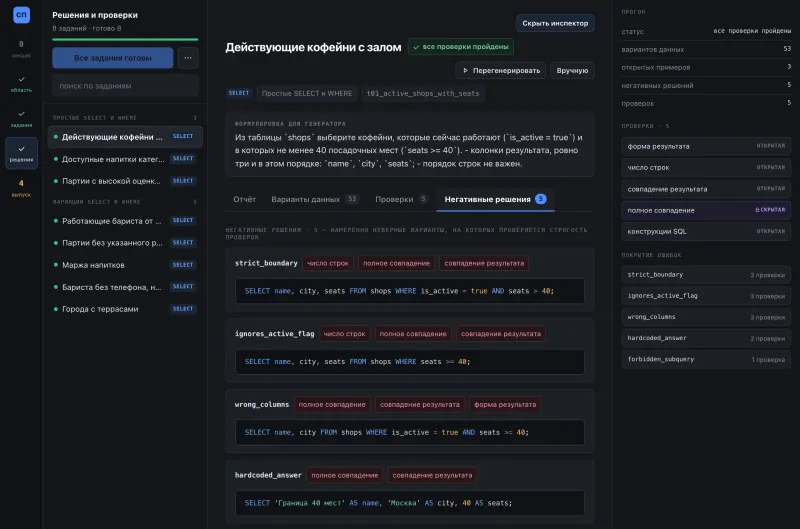Select task Партии без указанного р...
This screenshot has height=529, width=800.
(x=125, y=242)
